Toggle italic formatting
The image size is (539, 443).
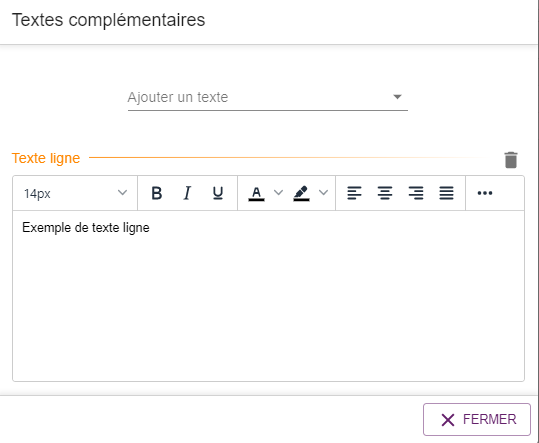coord(187,193)
